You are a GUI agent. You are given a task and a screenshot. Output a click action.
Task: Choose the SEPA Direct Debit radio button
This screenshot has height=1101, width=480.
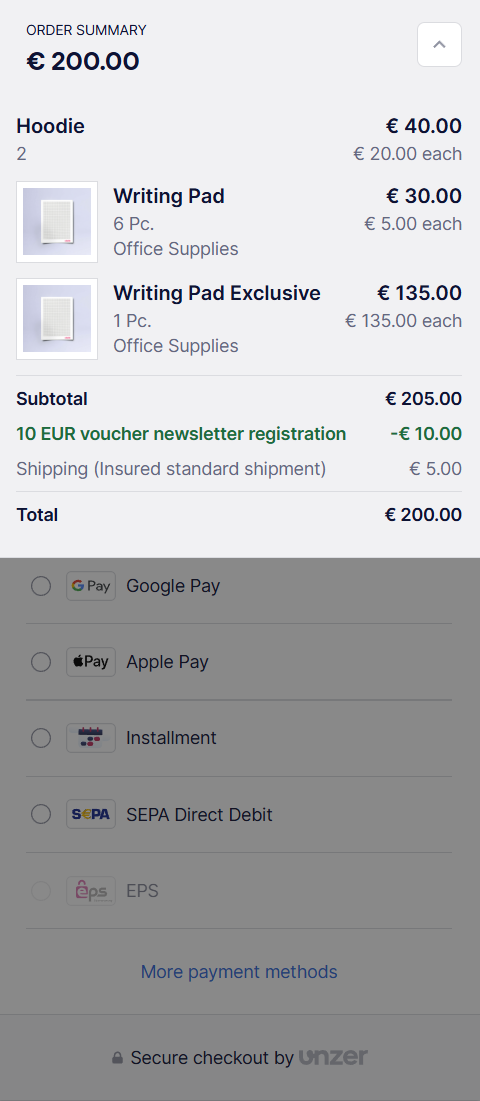(41, 814)
